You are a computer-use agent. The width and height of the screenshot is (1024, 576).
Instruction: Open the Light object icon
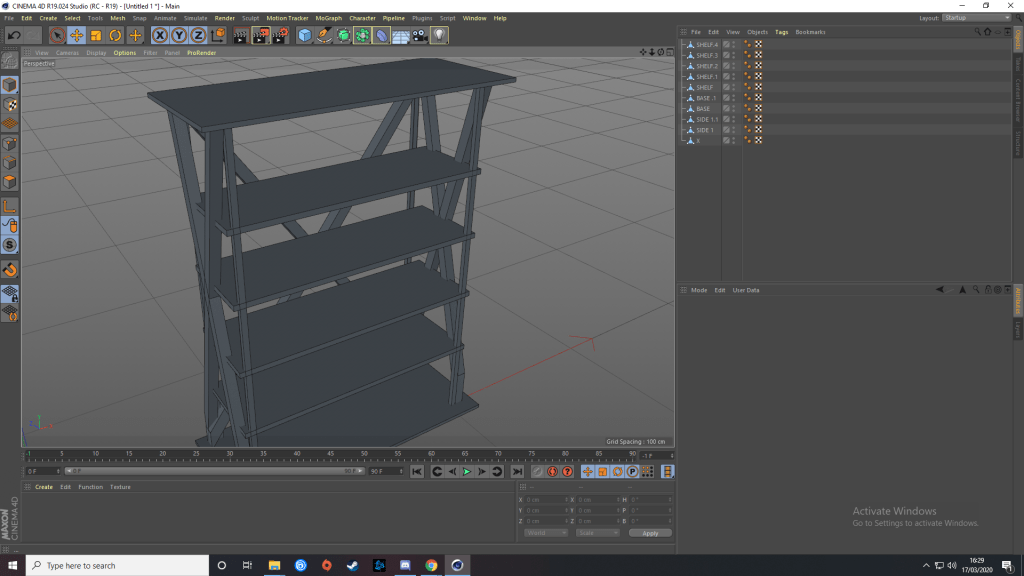point(439,36)
